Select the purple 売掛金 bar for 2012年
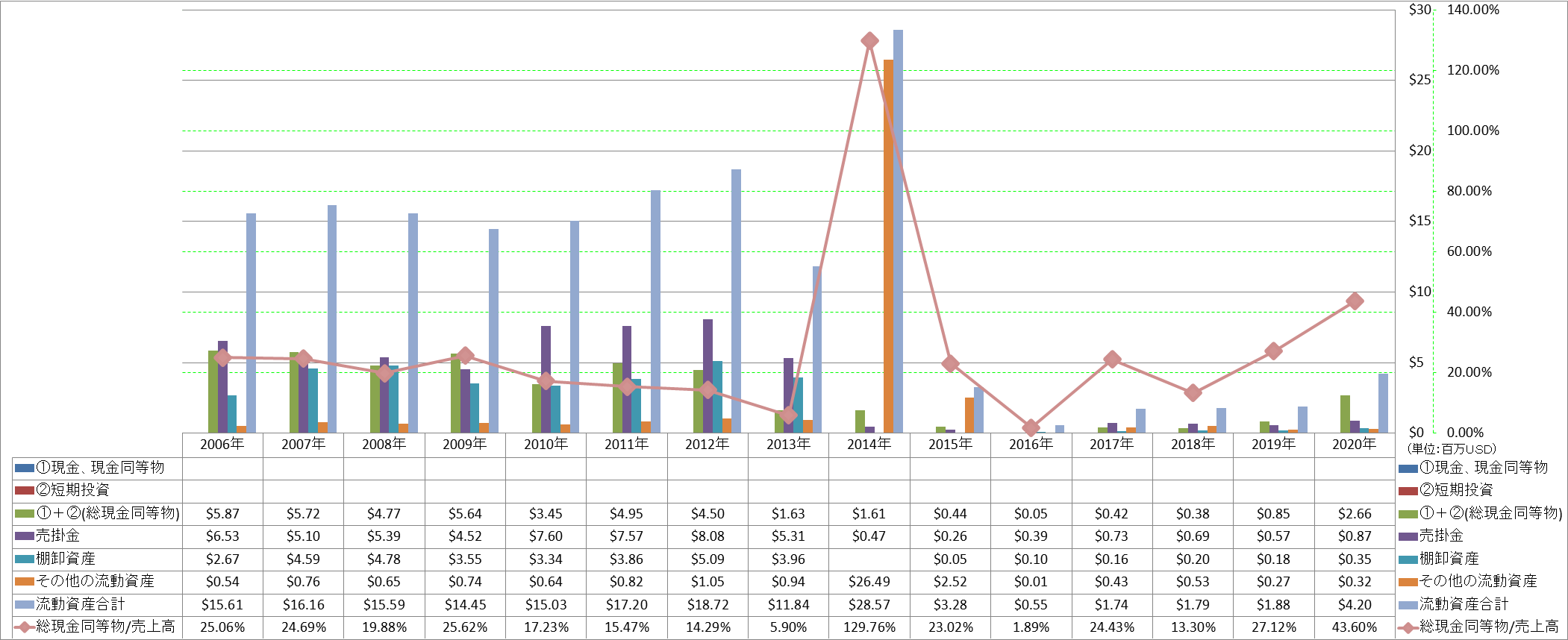This screenshot has width=1568, height=640. (x=708, y=376)
